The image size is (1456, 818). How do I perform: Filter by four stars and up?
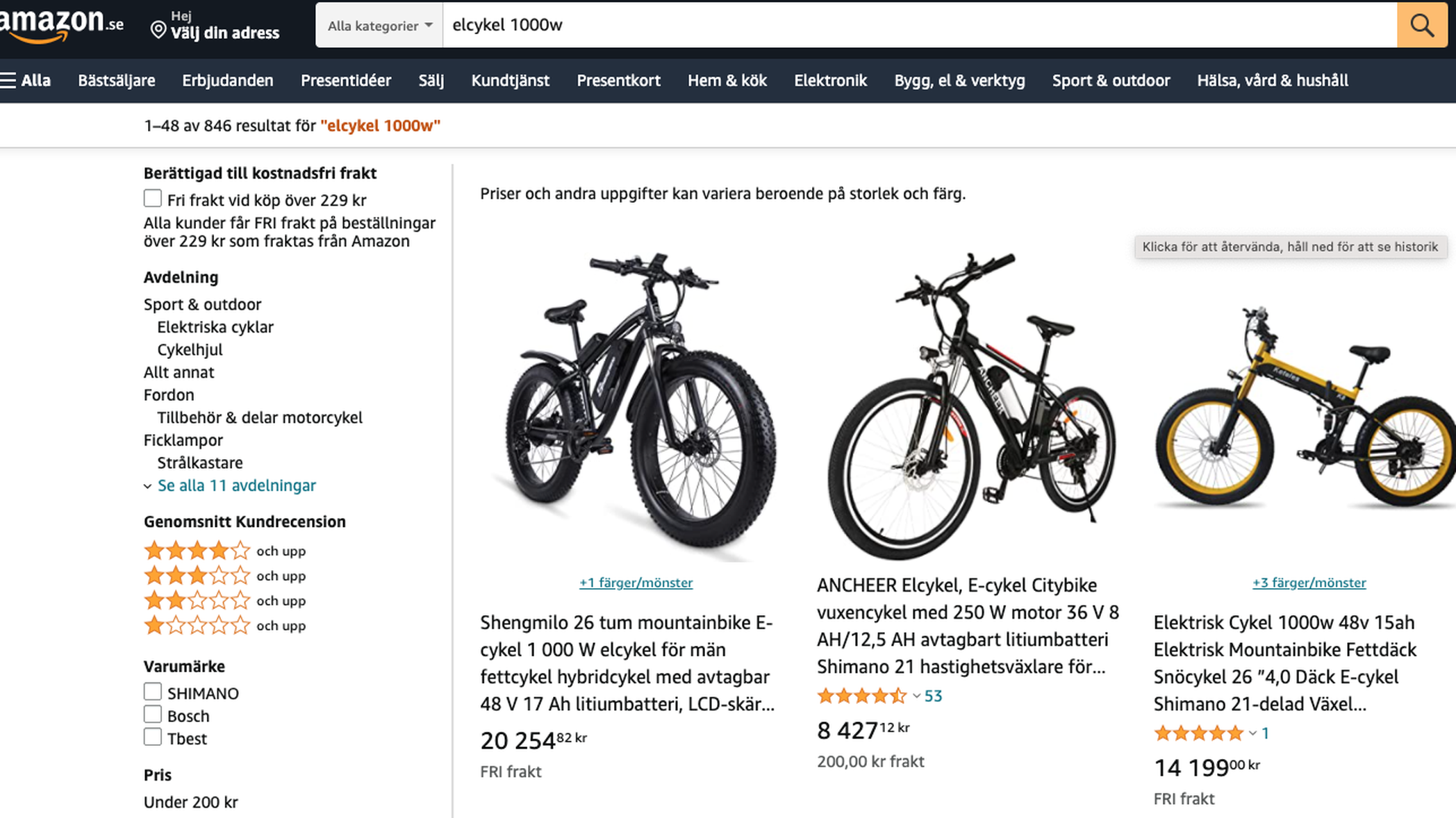pos(197,551)
